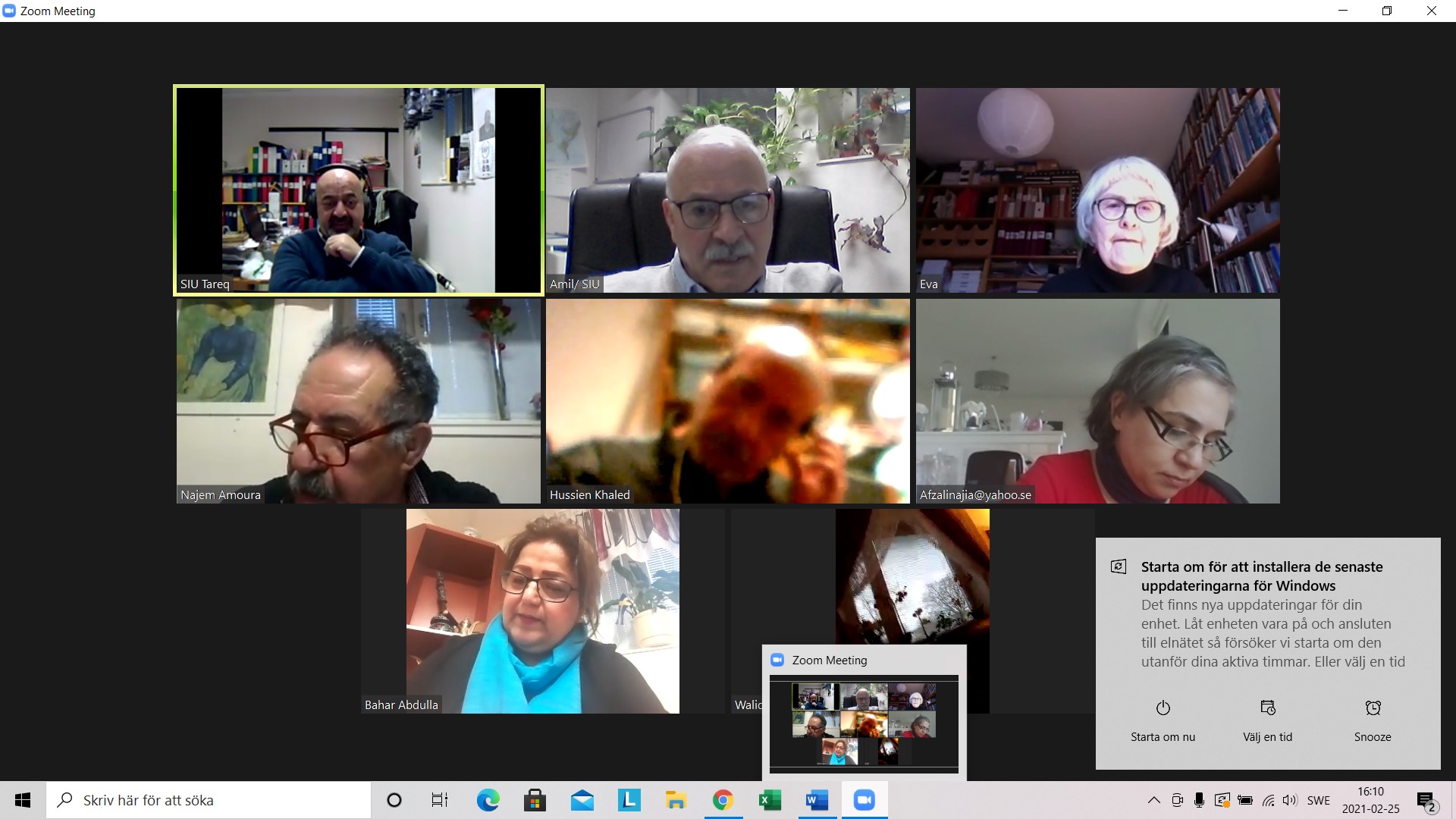Open the clock showing 16:10
The height and width of the screenshot is (819, 1456).
[1370, 800]
